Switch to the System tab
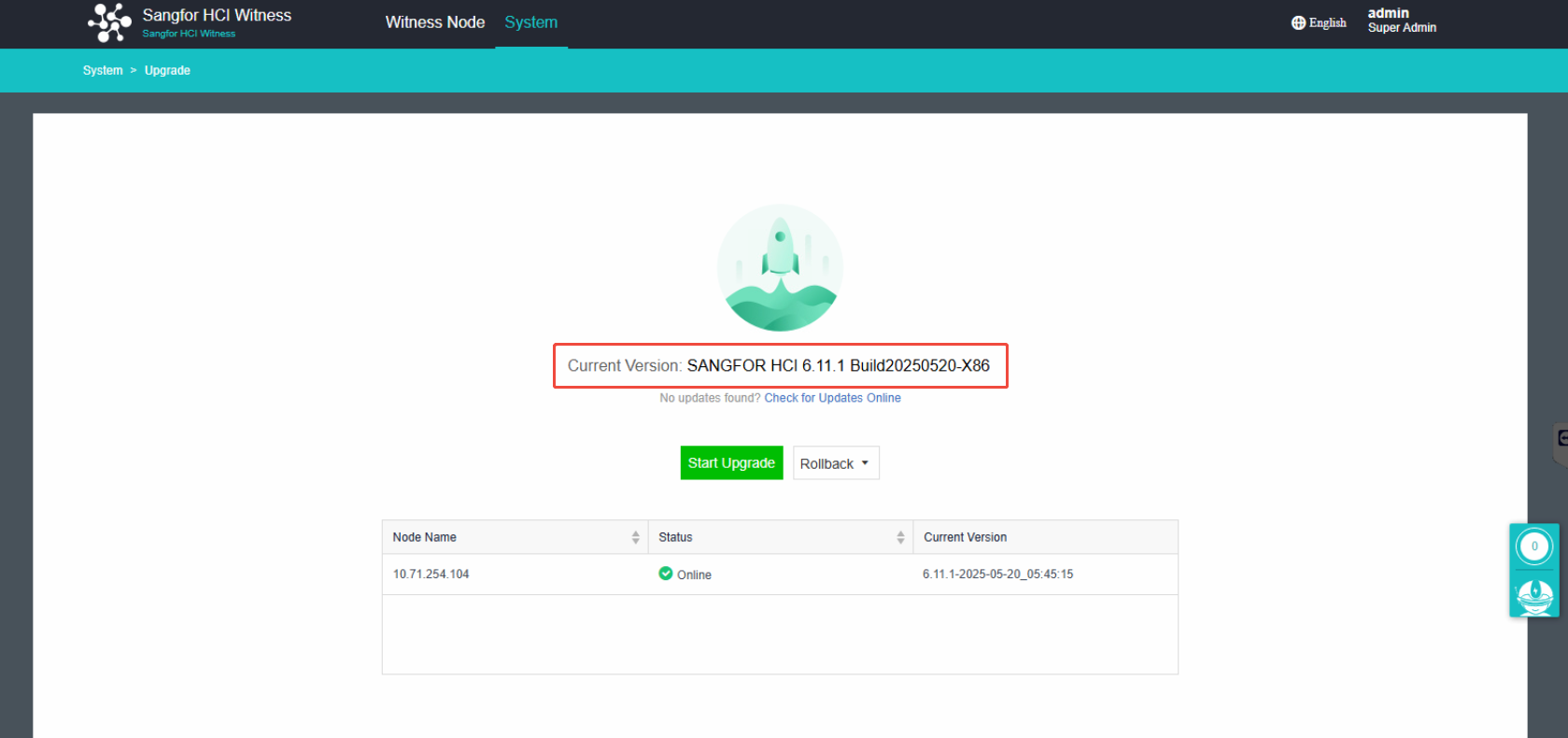 [x=530, y=22]
